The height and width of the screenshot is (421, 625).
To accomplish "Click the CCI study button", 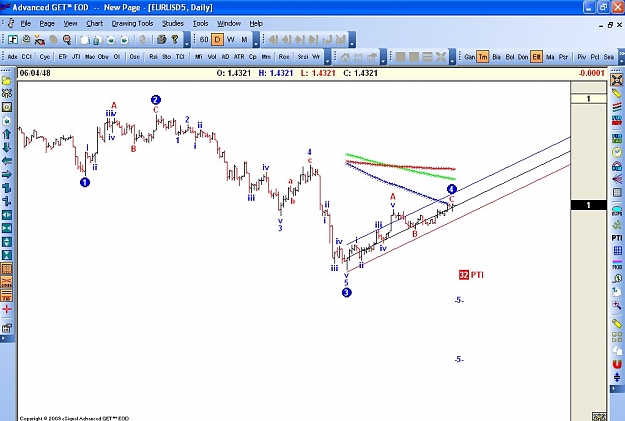I will click(26, 57).
